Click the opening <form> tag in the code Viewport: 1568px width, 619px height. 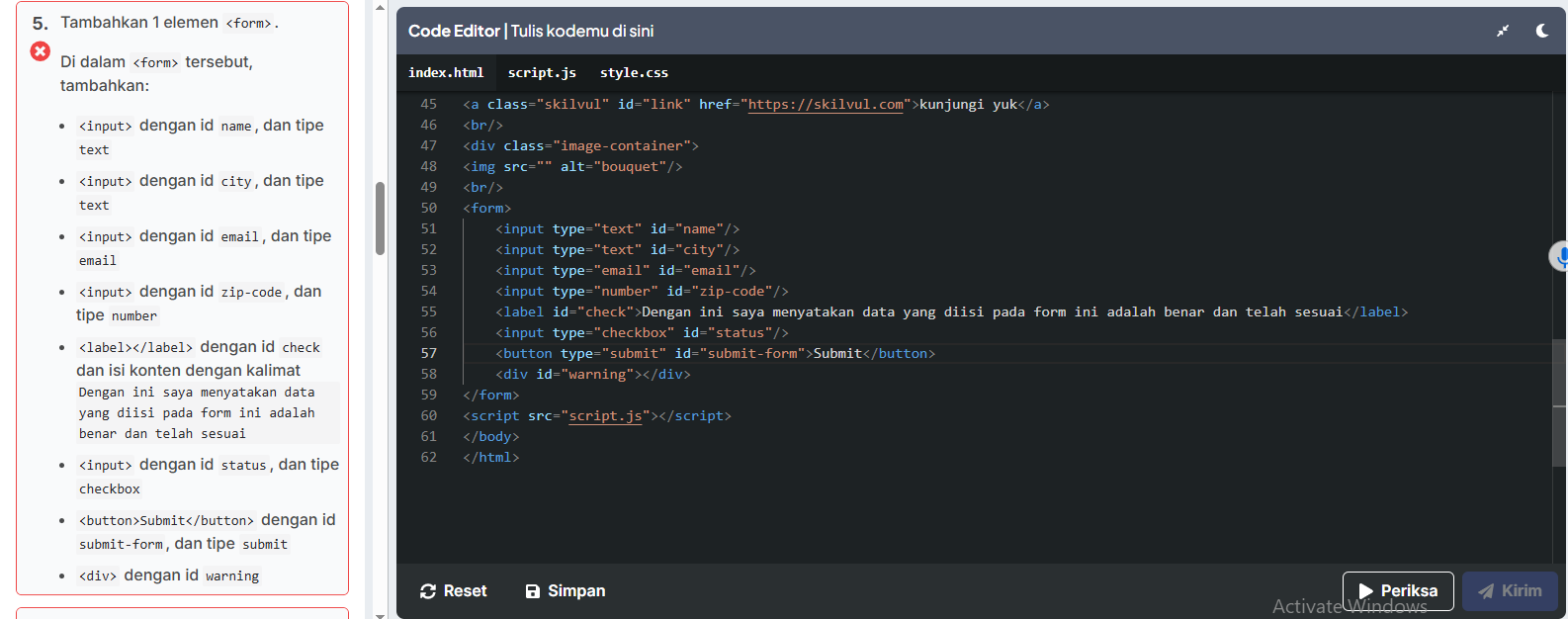pyautogui.click(x=487, y=208)
